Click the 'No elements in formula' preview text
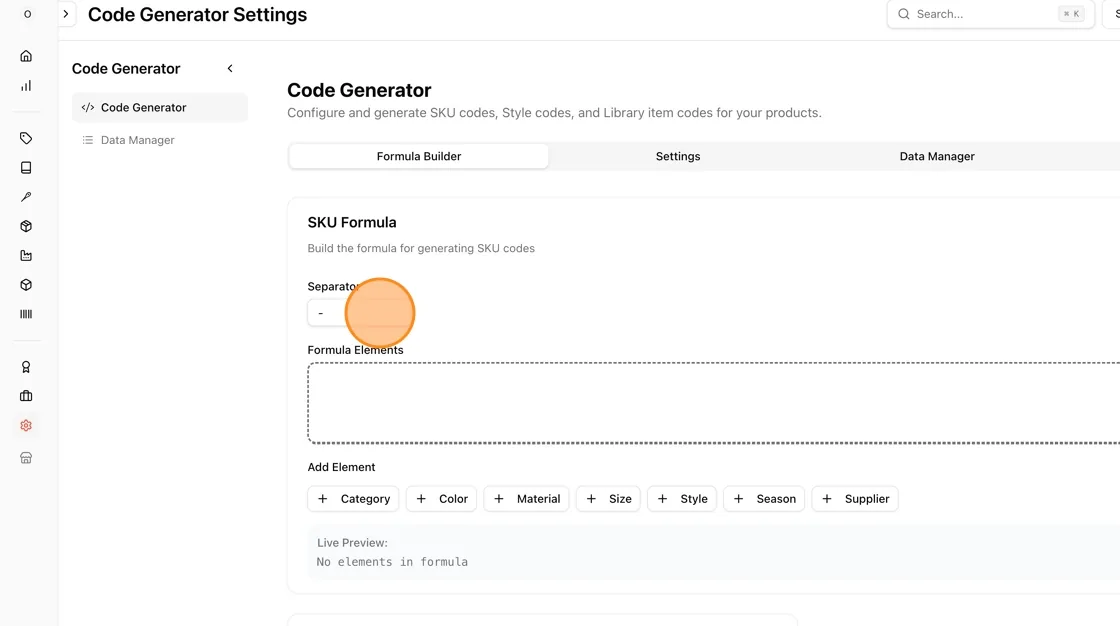 tap(392, 562)
